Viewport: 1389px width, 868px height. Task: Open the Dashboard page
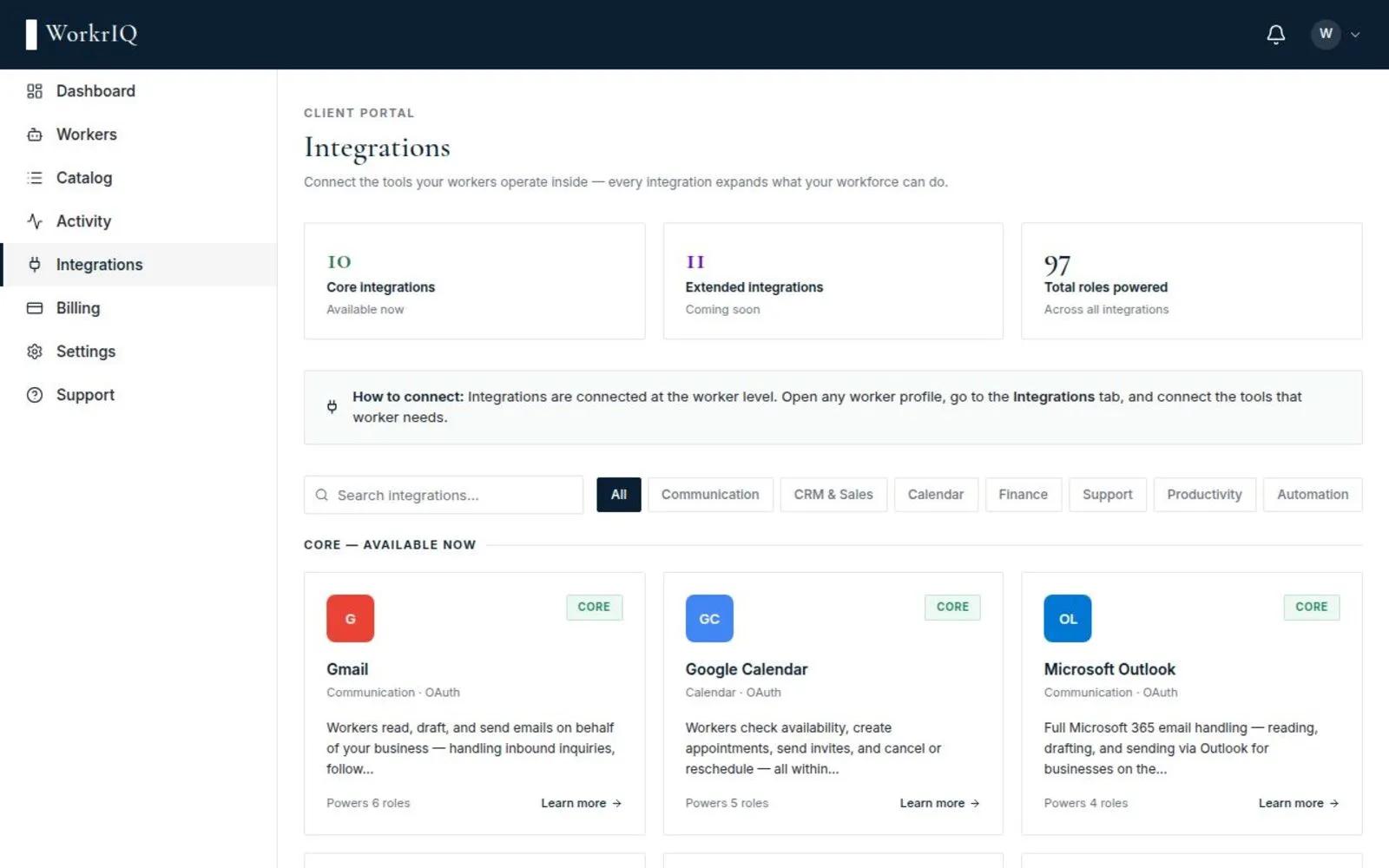(139, 91)
